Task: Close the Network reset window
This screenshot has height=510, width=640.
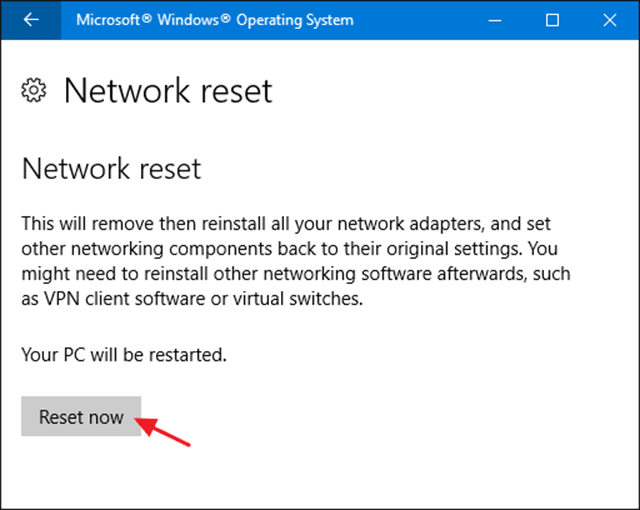Action: 610,20
